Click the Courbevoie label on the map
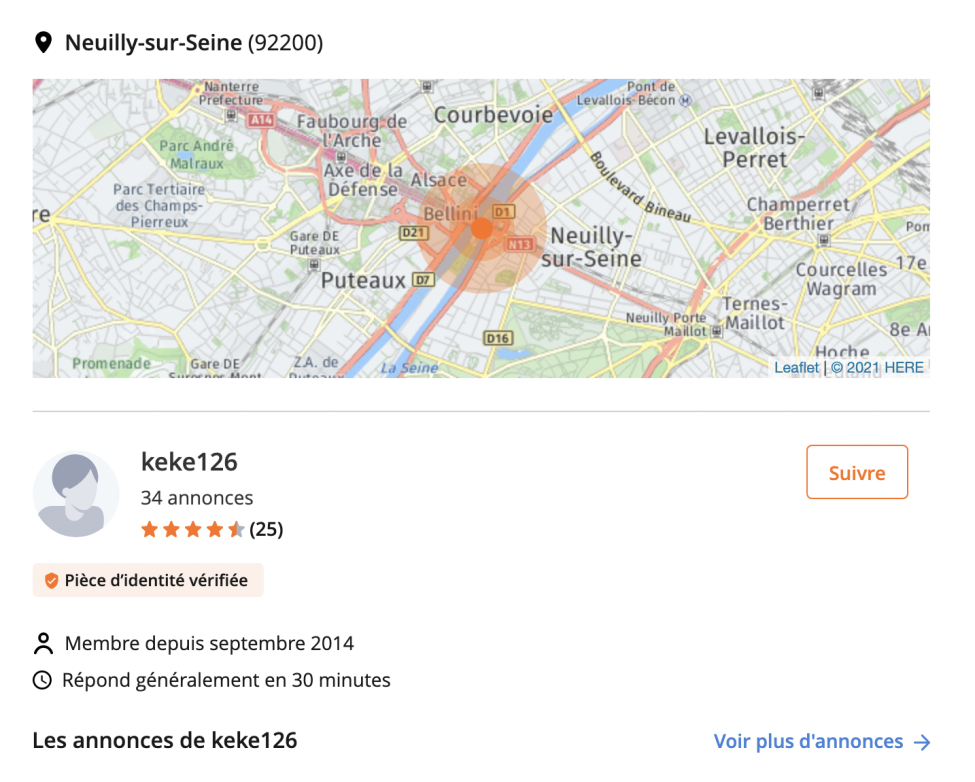975x782 pixels. (x=493, y=115)
